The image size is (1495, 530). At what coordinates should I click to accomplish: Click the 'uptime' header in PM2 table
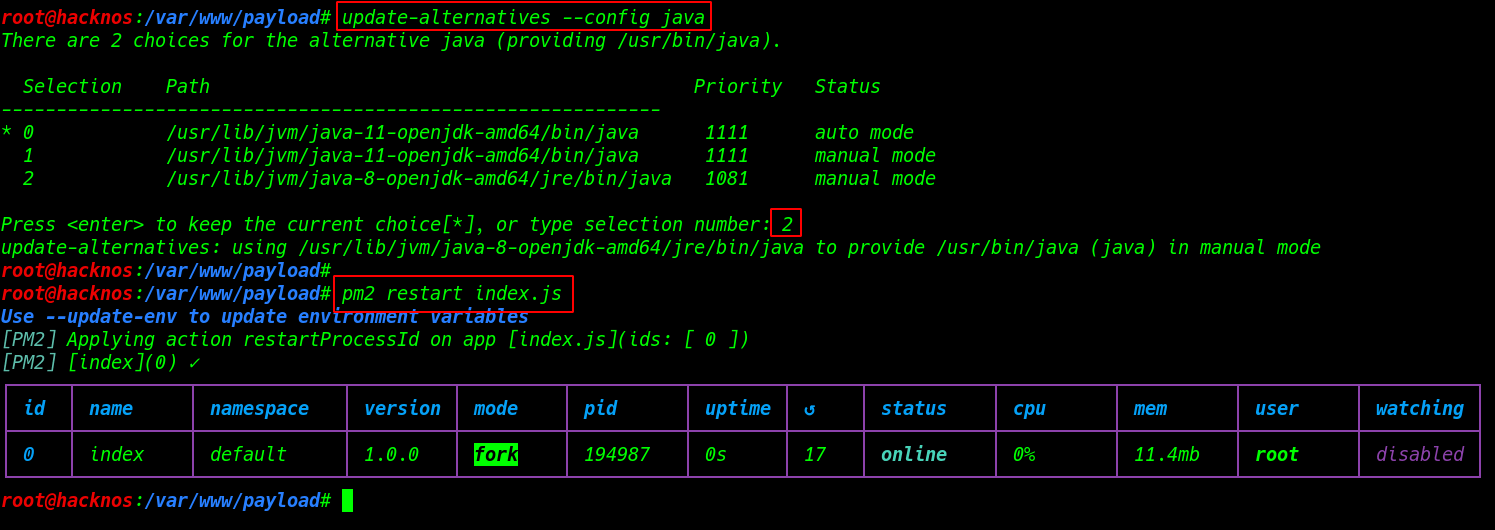[x=738, y=408]
